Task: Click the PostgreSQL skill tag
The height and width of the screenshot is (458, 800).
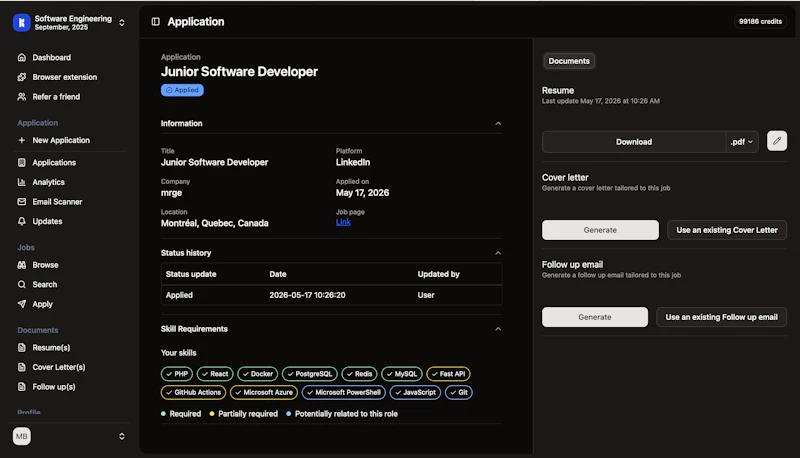Action: click(x=310, y=374)
